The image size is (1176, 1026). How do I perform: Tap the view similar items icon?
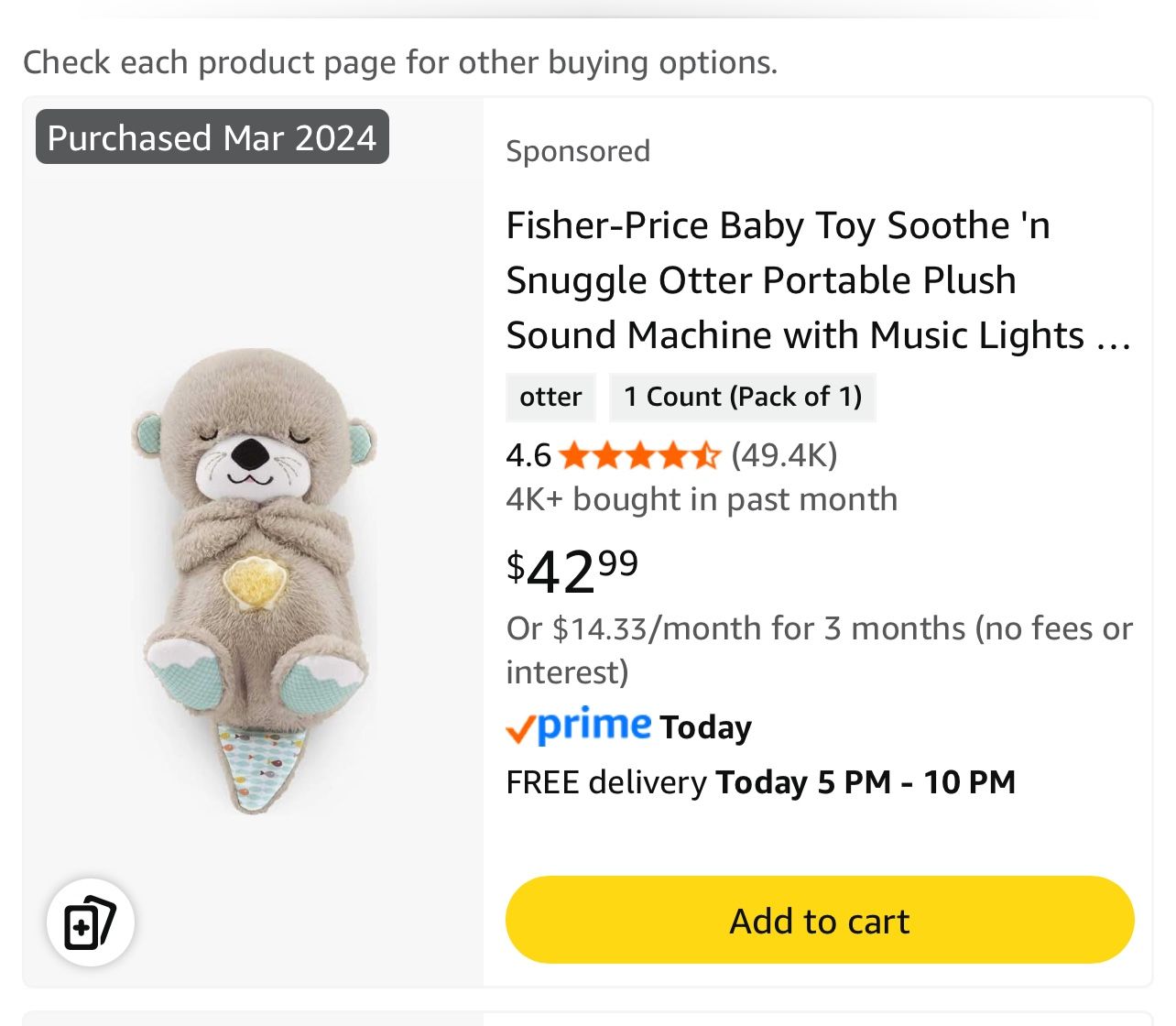click(x=90, y=922)
